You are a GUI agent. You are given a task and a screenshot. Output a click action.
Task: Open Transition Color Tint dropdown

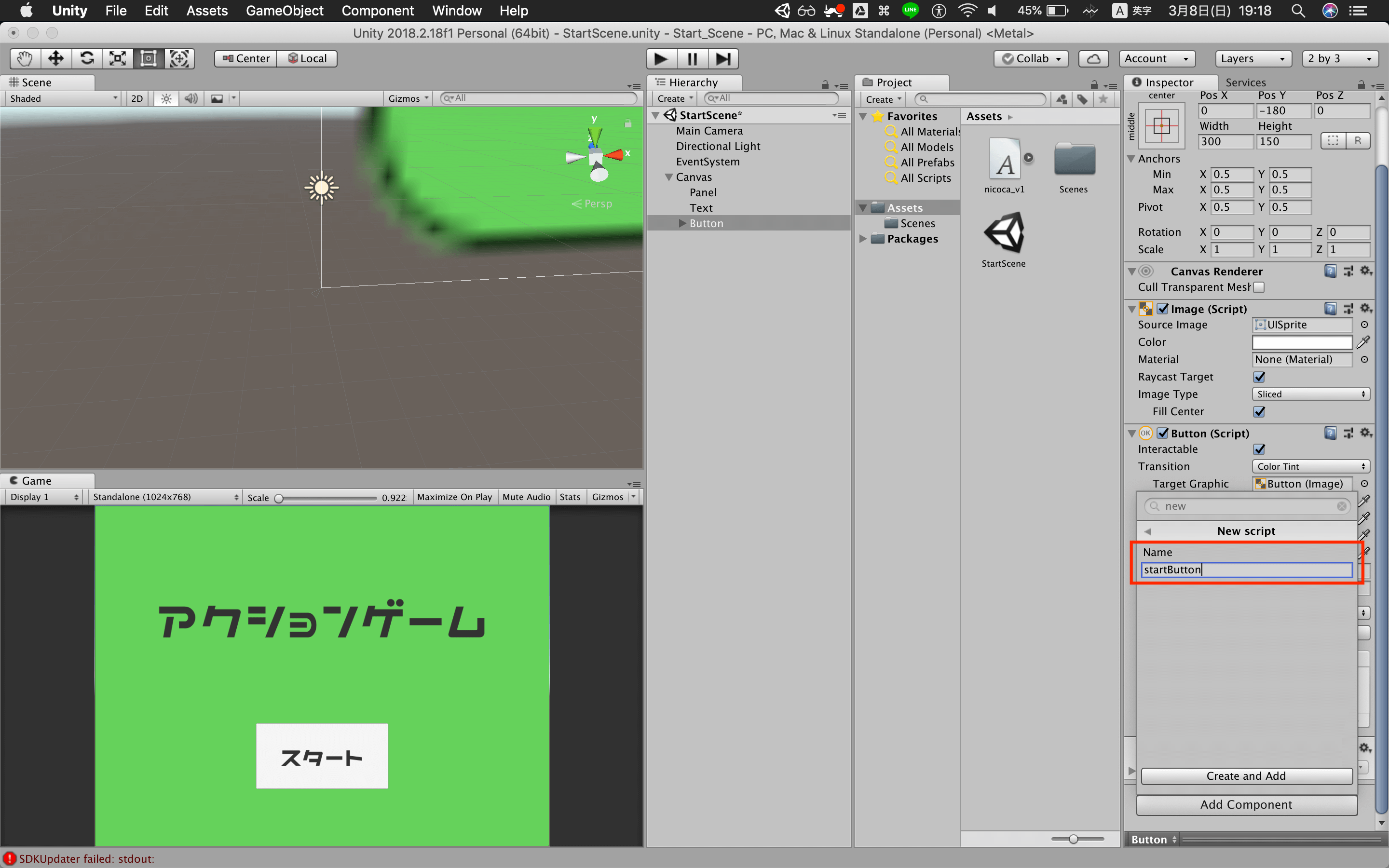pyautogui.click(x=1311, y=467)
